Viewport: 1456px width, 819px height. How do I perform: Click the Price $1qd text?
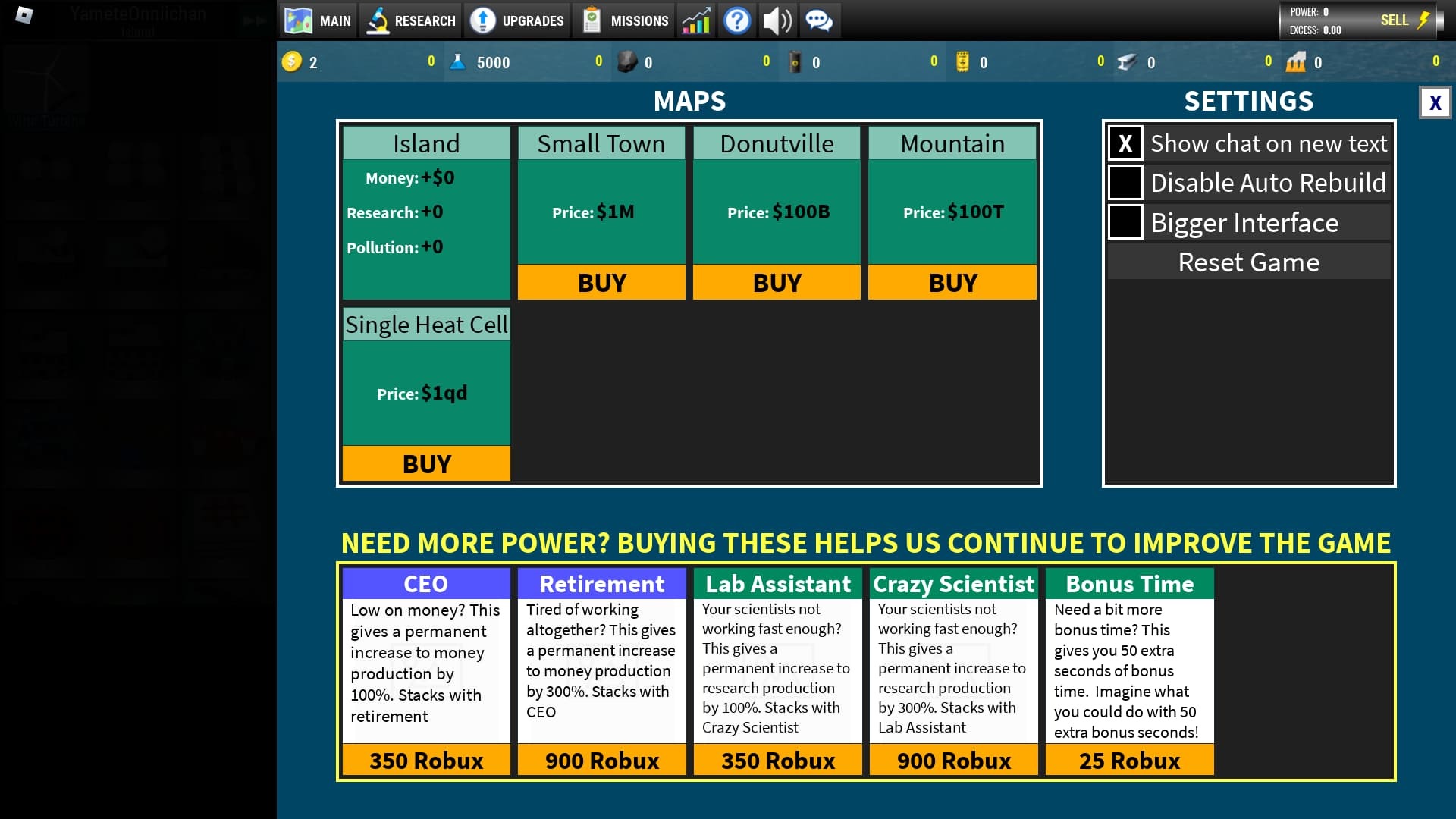422,394
